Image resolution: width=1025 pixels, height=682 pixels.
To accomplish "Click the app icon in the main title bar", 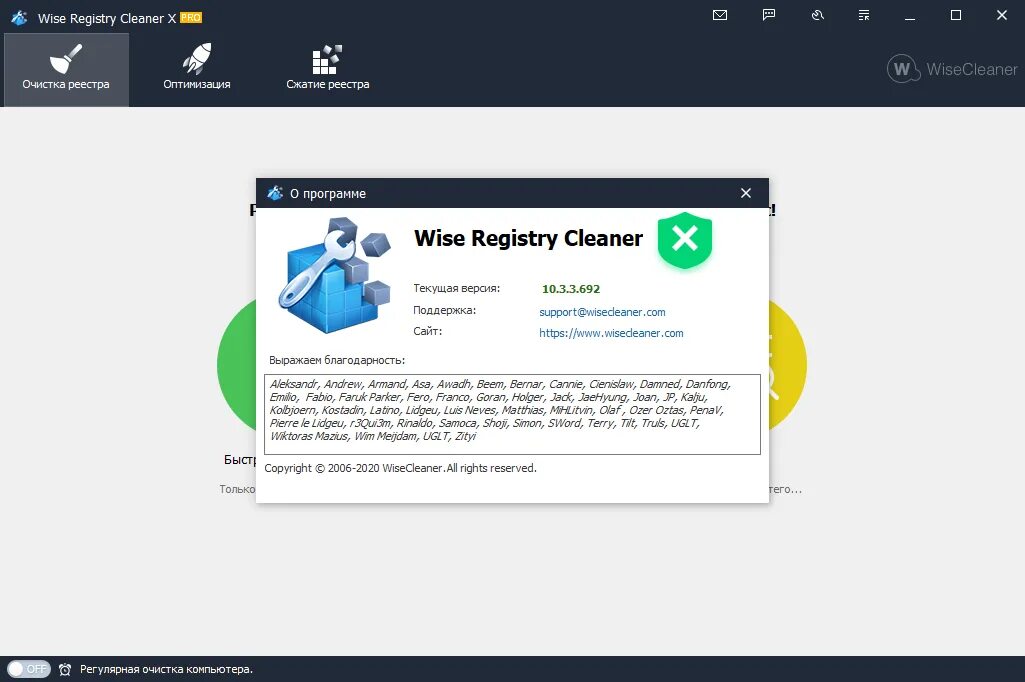I will click(19, 18).
